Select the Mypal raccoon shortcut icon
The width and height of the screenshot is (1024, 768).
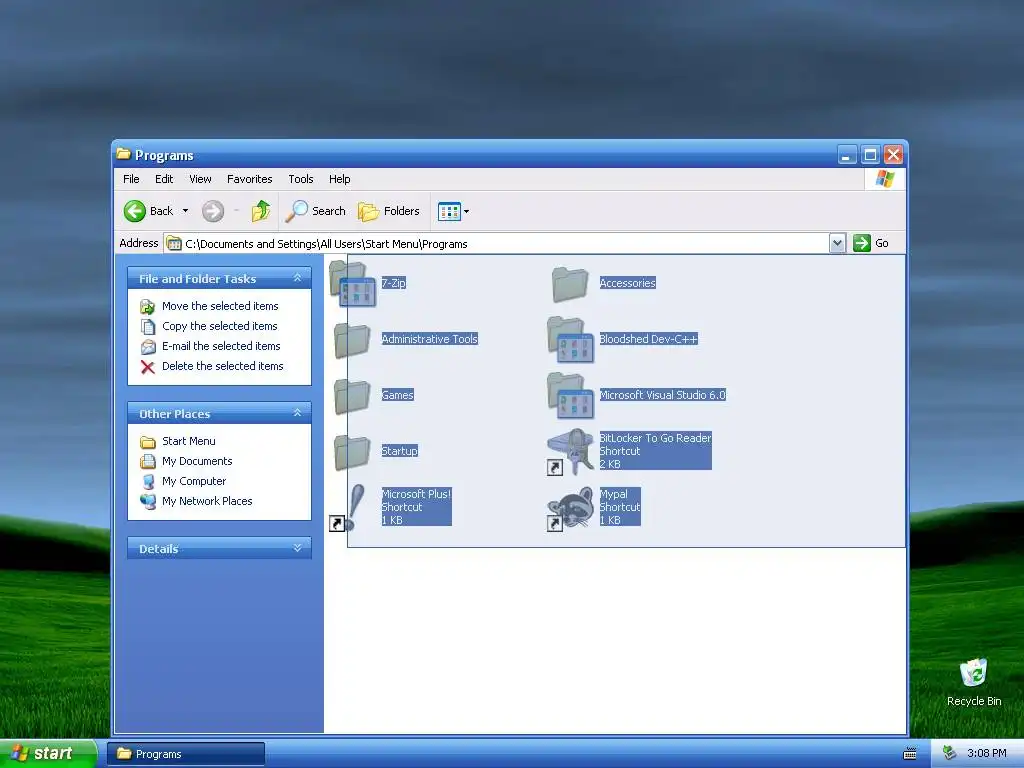[x=570, y=508]
